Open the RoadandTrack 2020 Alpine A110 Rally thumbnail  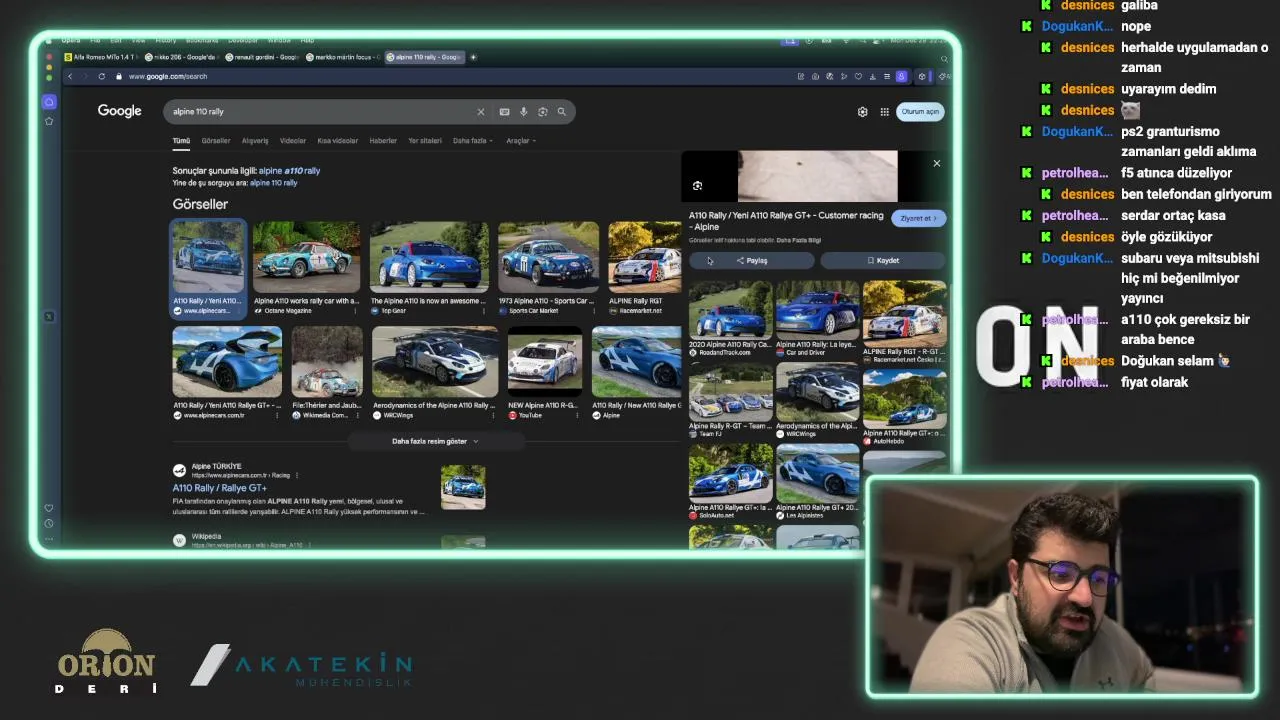[731, 309]
